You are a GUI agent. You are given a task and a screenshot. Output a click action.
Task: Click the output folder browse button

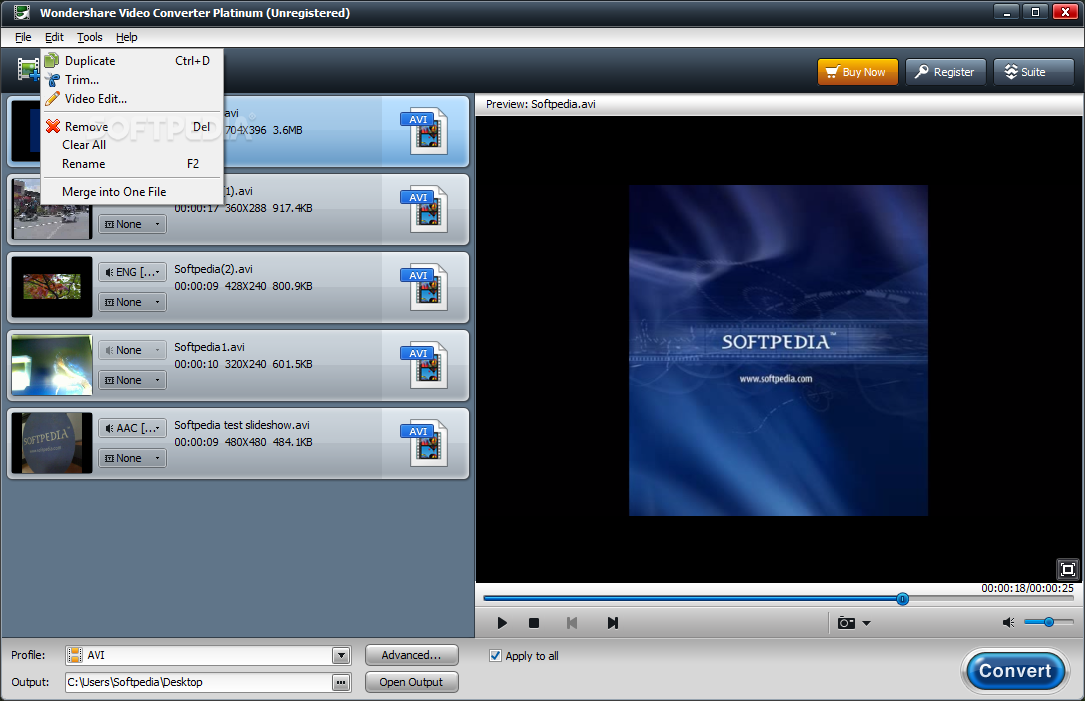(x=340, y=682)
